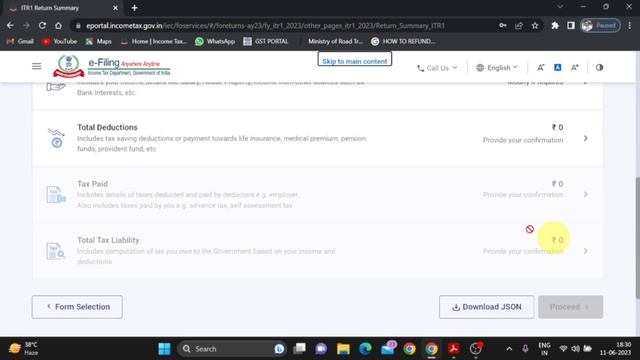Click the Proceed button
The height and width of the screenshot is (360, 640).
571,307
